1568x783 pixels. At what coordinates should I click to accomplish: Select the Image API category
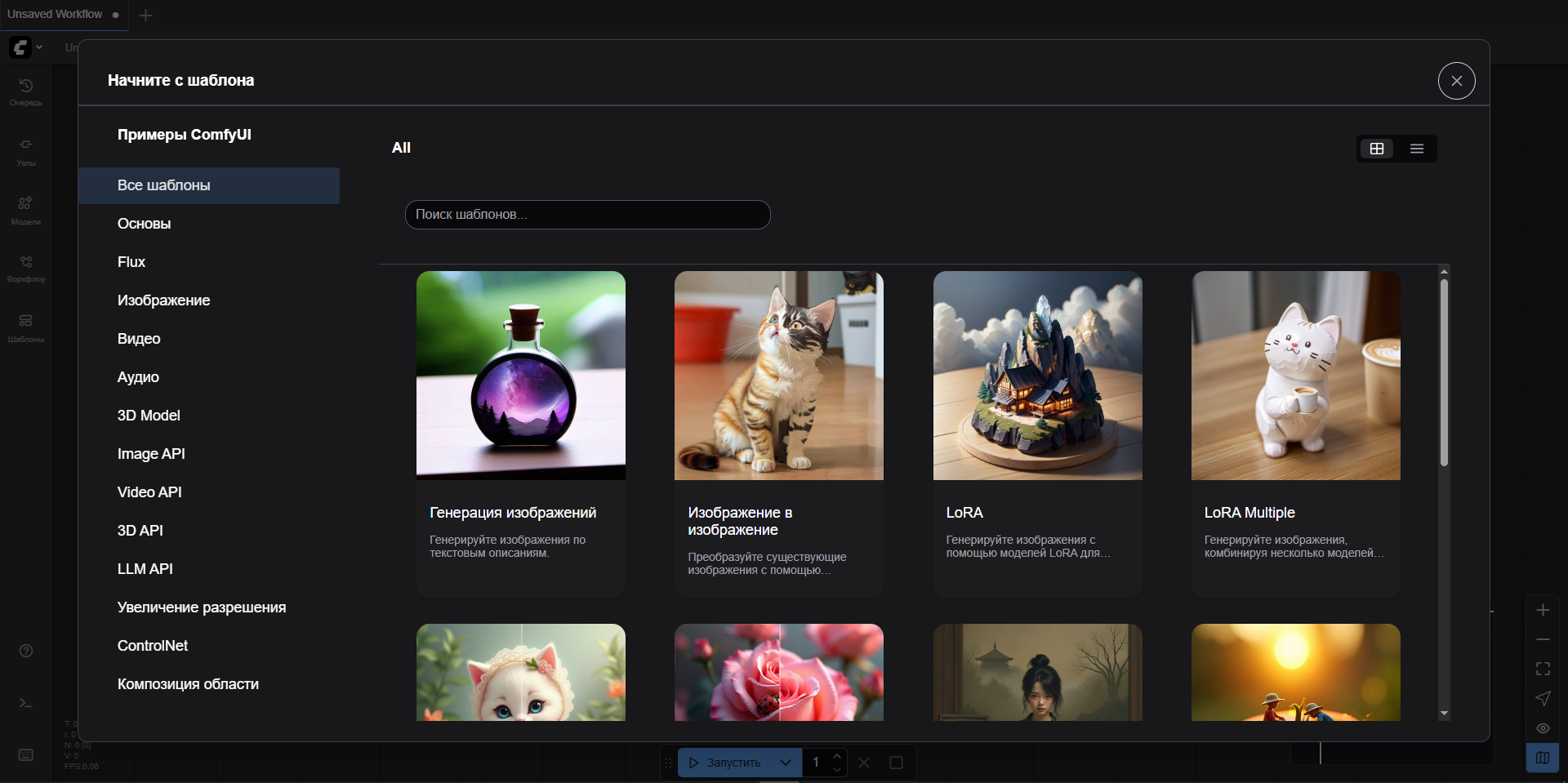point(209,454)
